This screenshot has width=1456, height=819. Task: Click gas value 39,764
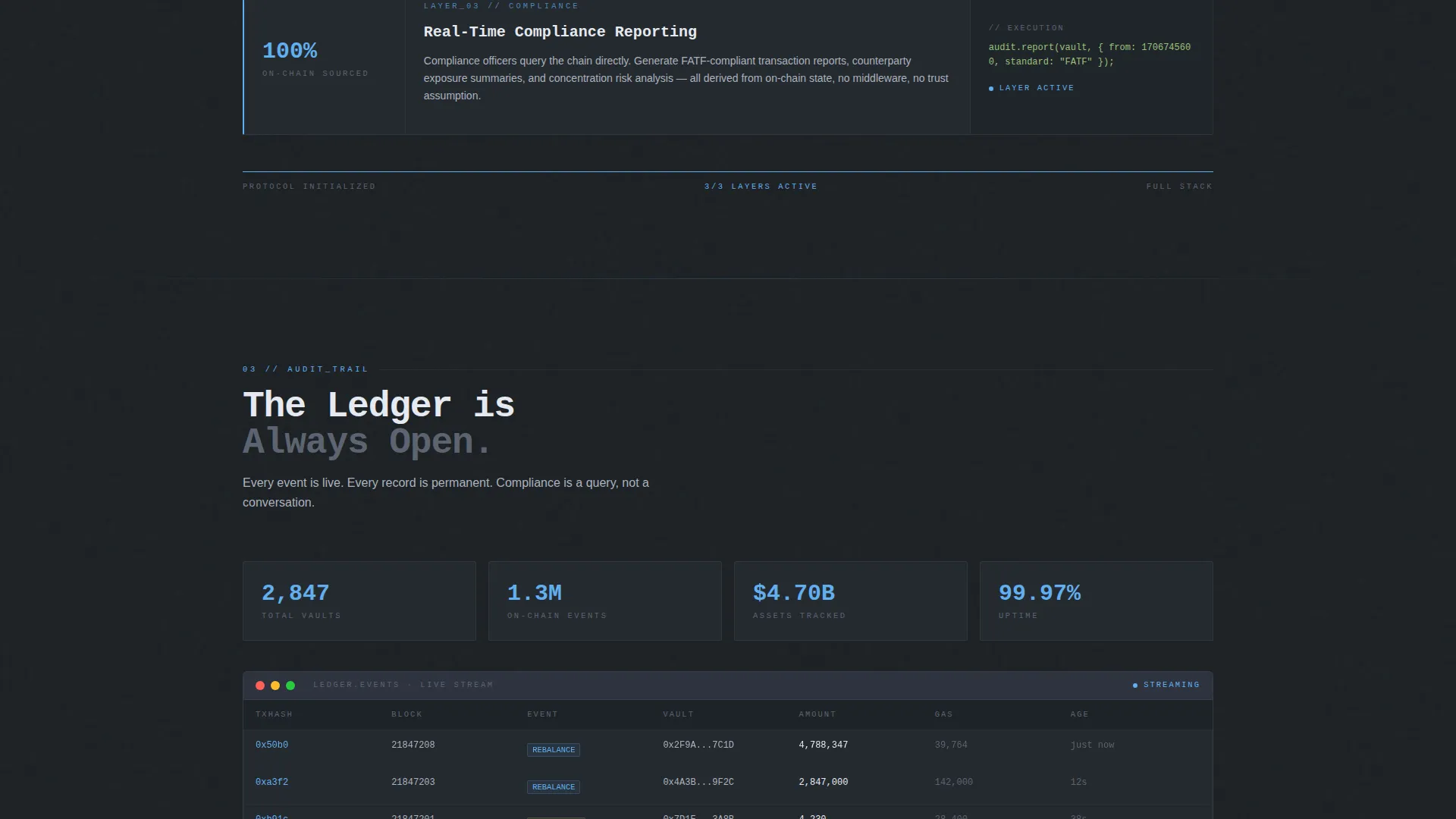coord(951,745)
